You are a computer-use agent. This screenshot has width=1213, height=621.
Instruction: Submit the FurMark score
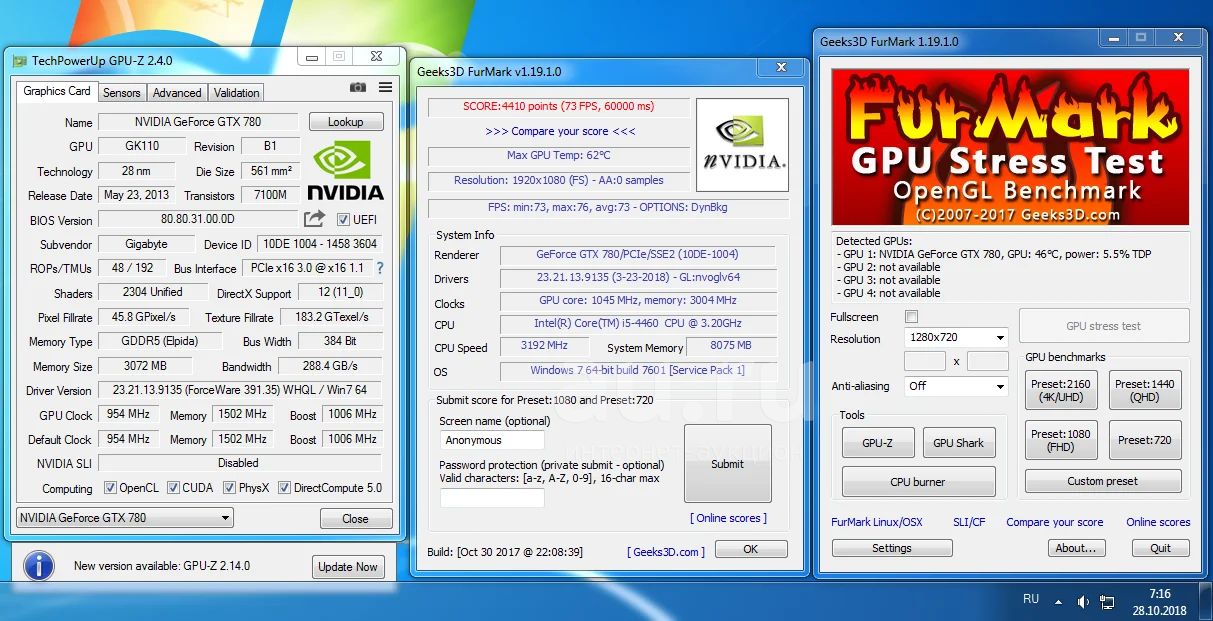pos(728,464)
